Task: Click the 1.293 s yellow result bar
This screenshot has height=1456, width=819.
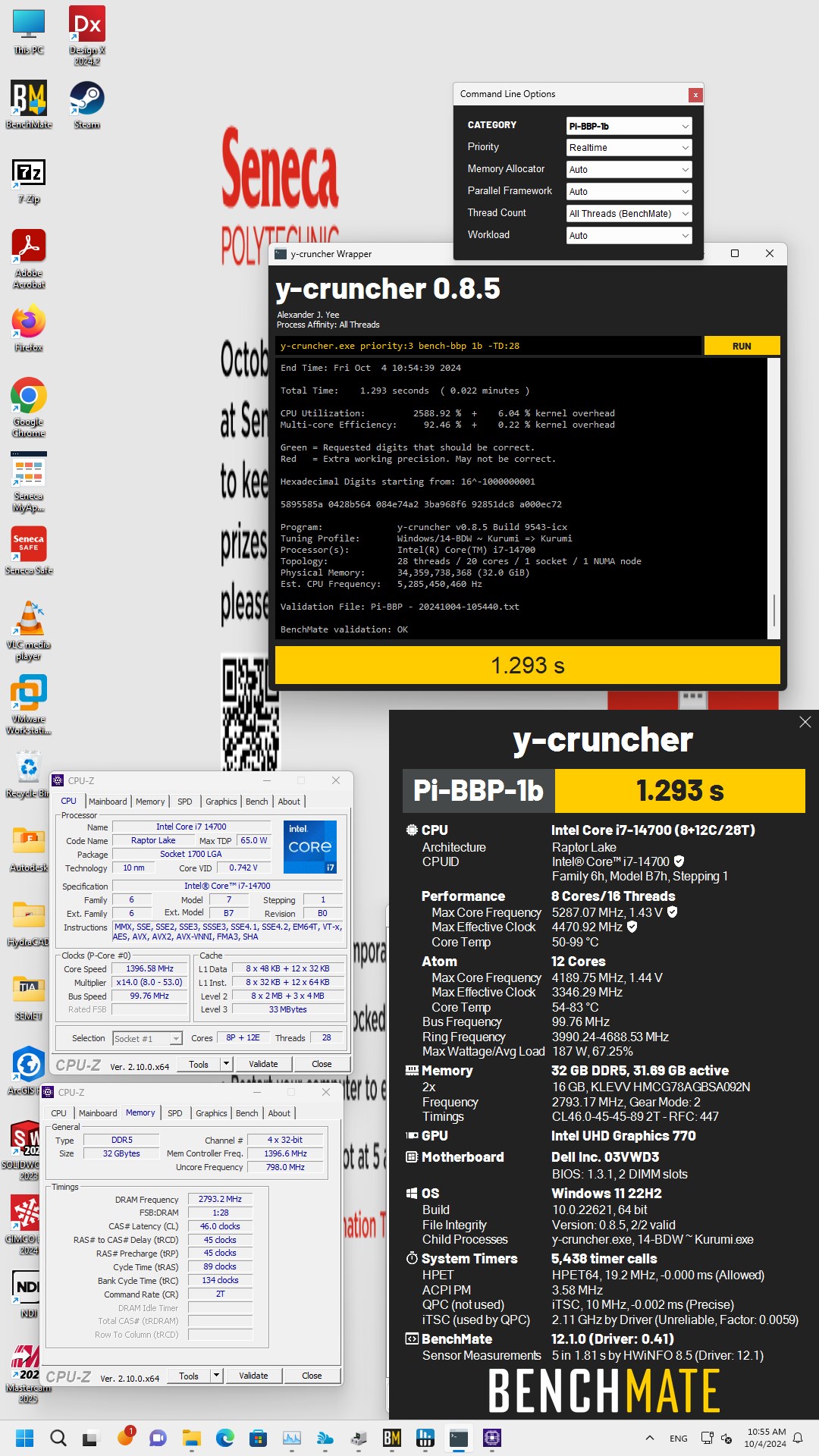Action: [x=528, y=665]
